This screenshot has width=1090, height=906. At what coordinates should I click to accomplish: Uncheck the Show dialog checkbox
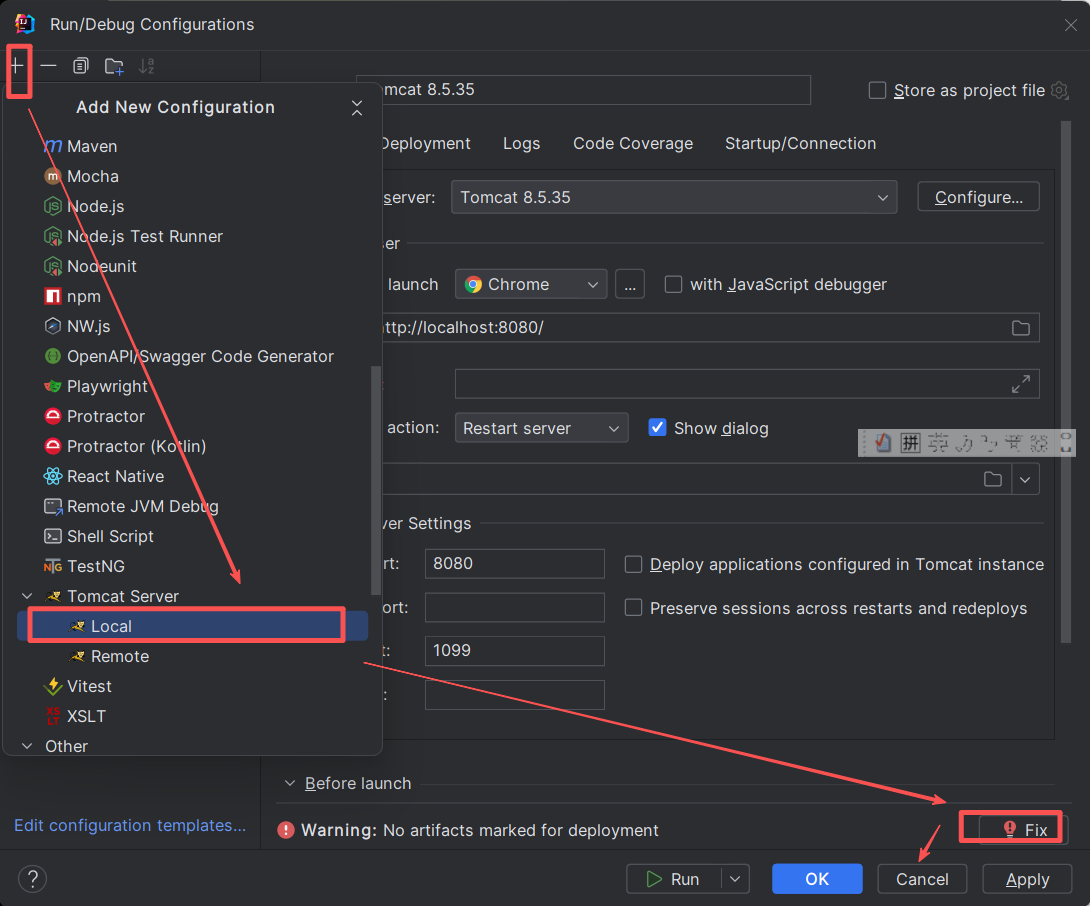[657, 427]
